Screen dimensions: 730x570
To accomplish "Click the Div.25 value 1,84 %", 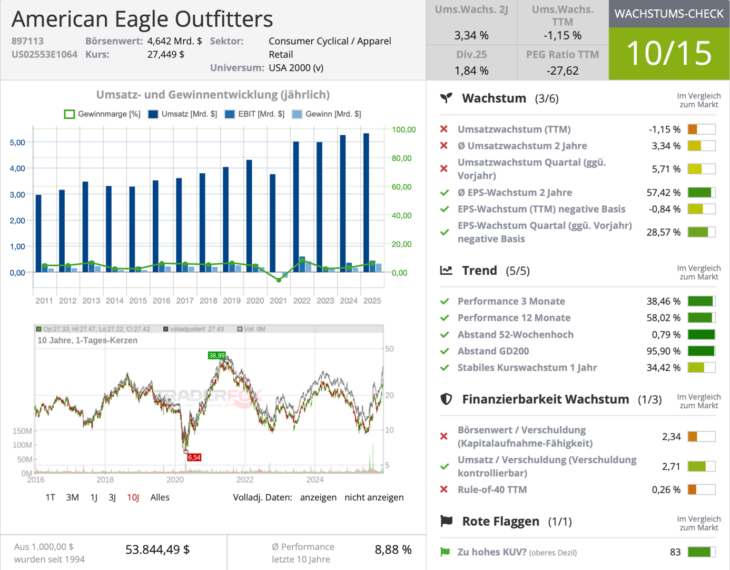I will pos(471,71).
